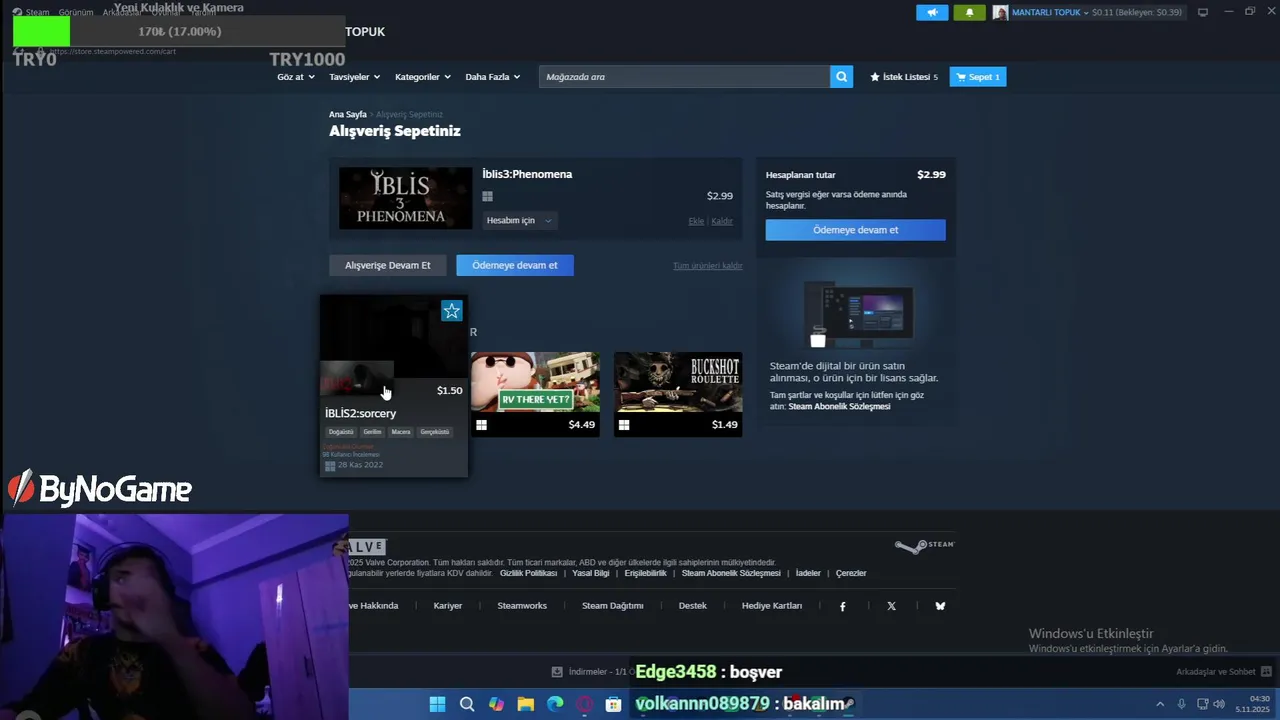The height and width of the screenshot is (720, 1280).
Task: Open İblis3:Phenomena cart item thumbnail
Action: pos(405,198)
